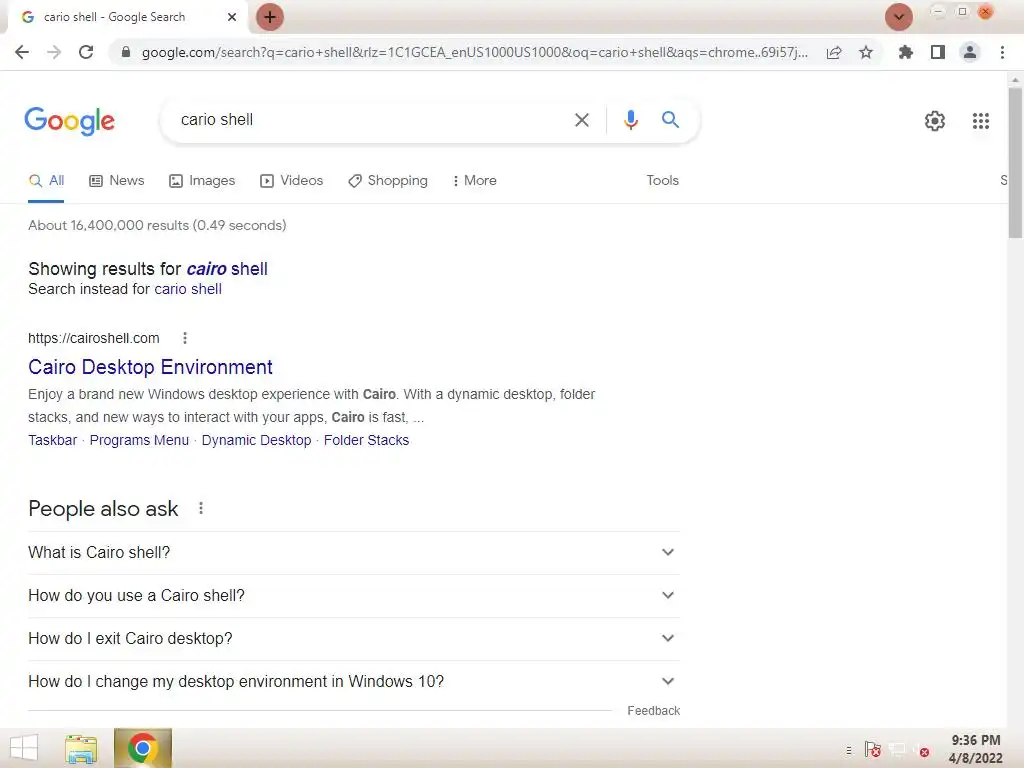Viewport: 1024px width, 768px height.
Task: Expand 'What is Cairo shell?' question
Action: coord(353,553)
